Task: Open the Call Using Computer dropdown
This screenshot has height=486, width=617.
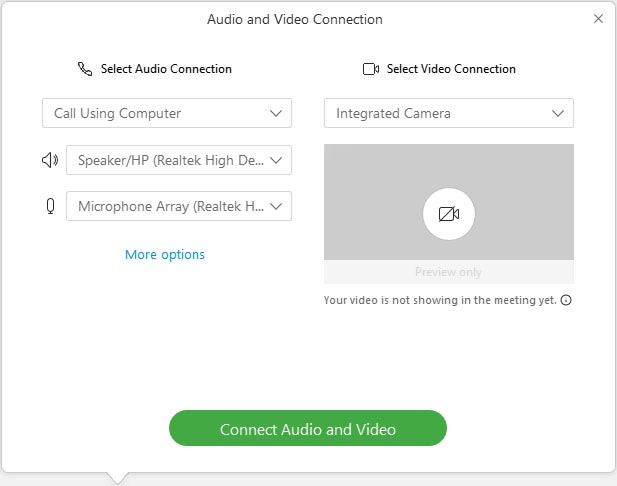Action: pos(167,113)
